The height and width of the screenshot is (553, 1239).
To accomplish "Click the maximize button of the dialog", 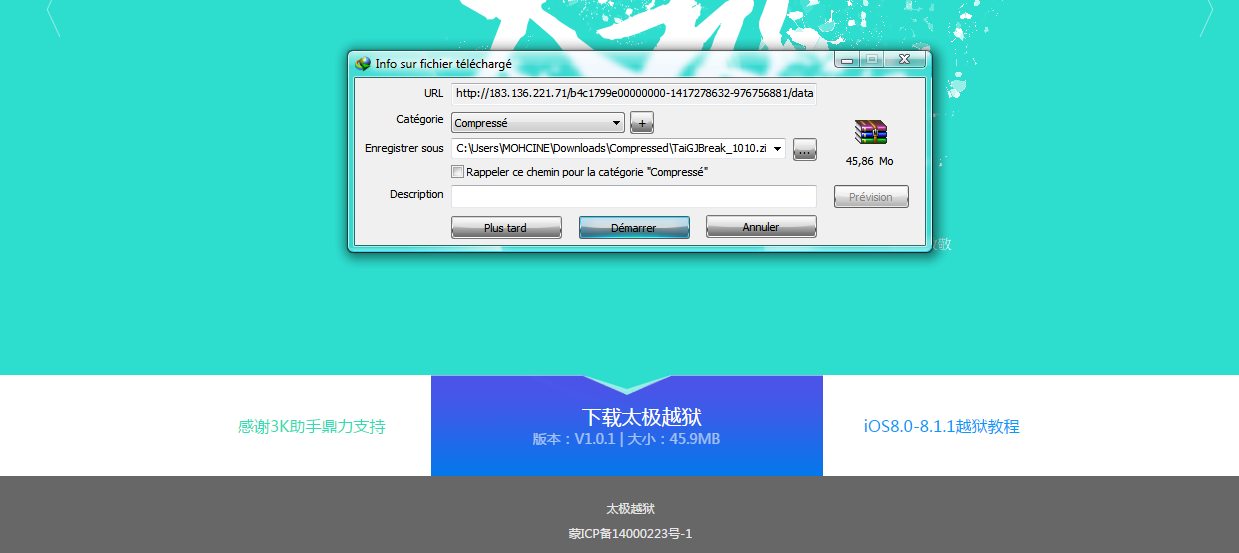I will pos(872,60).
